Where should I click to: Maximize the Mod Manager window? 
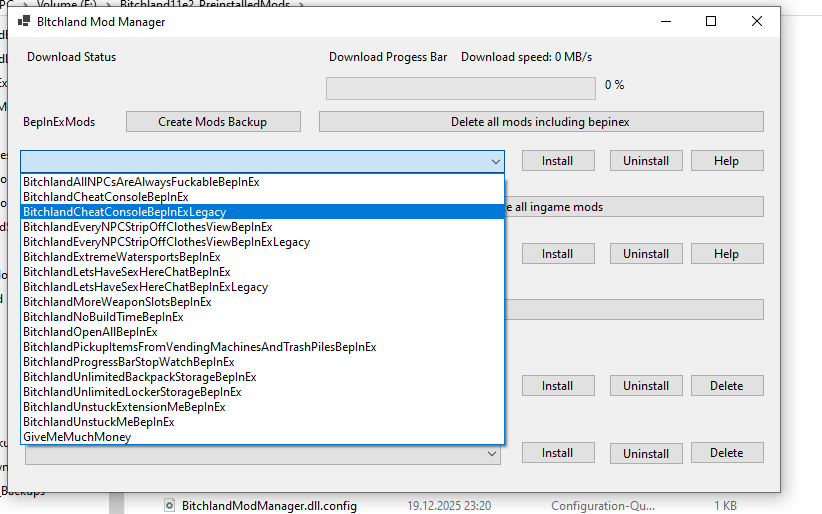point(711,21)
